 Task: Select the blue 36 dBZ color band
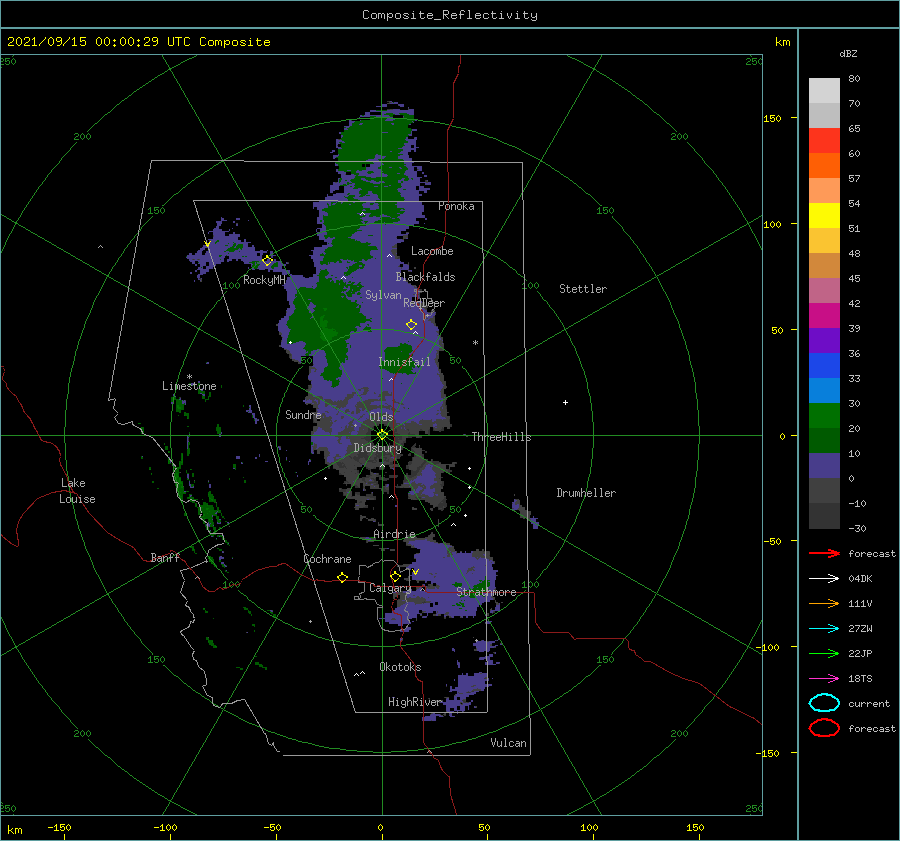824,365
